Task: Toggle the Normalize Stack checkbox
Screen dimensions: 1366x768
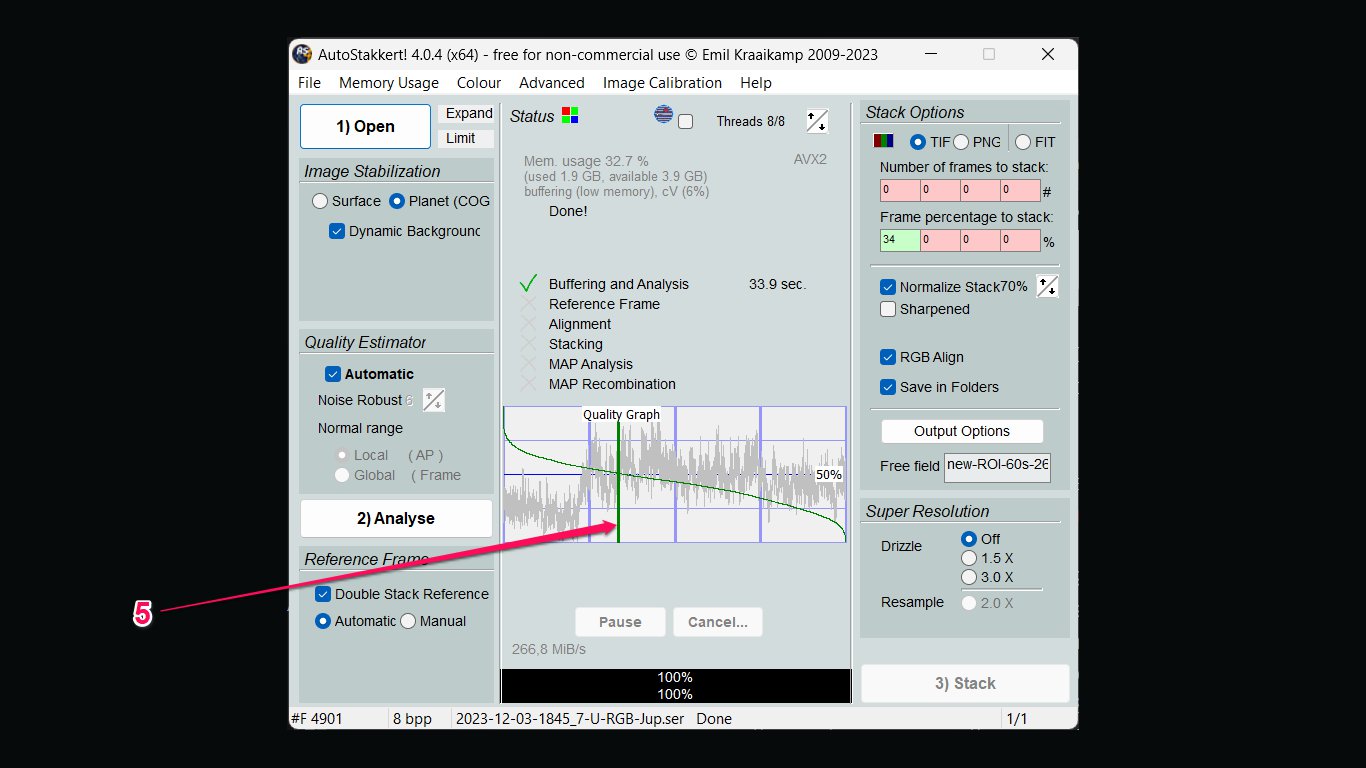Action: [888, 287]
